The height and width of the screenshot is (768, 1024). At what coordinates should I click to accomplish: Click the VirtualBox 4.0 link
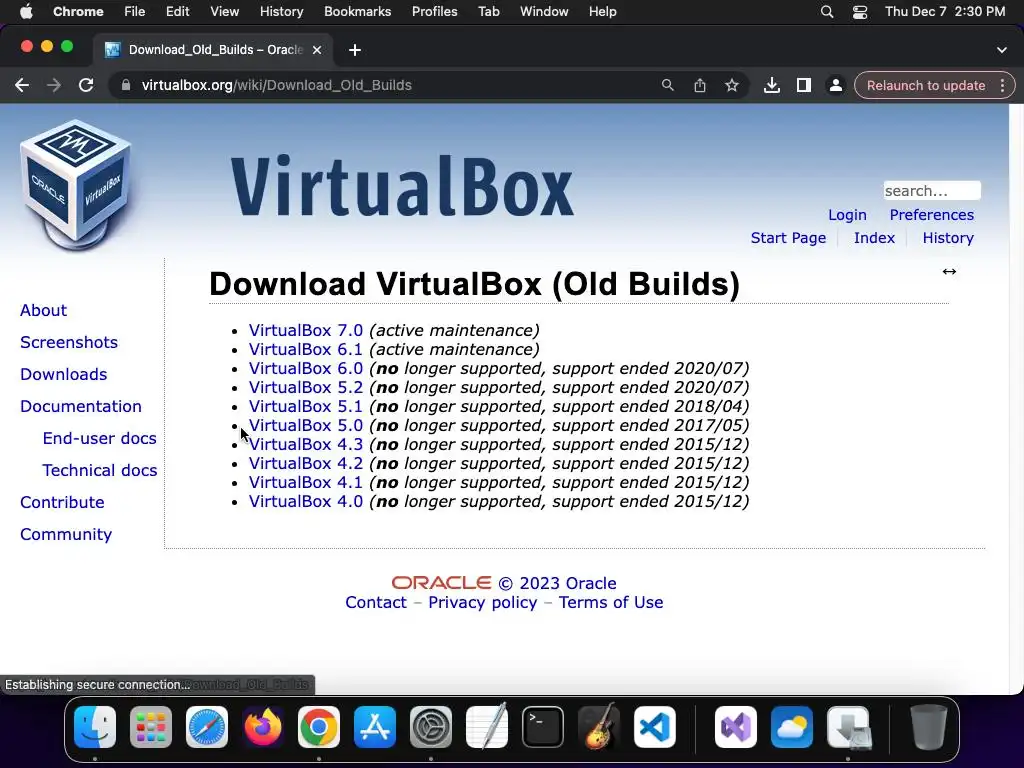306,502
